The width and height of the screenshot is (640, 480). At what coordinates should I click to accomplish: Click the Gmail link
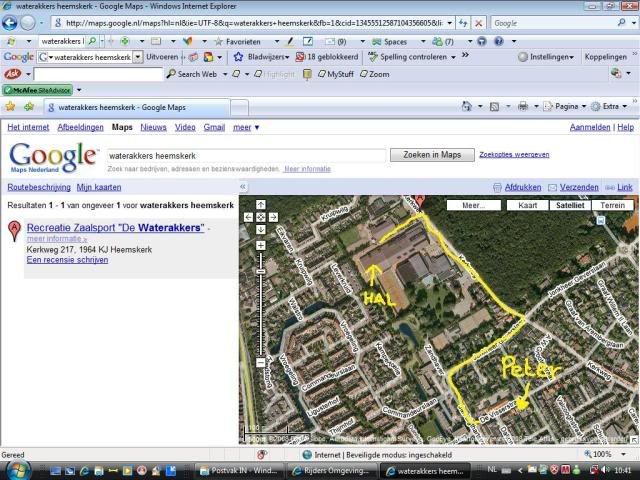coord(214,127)
